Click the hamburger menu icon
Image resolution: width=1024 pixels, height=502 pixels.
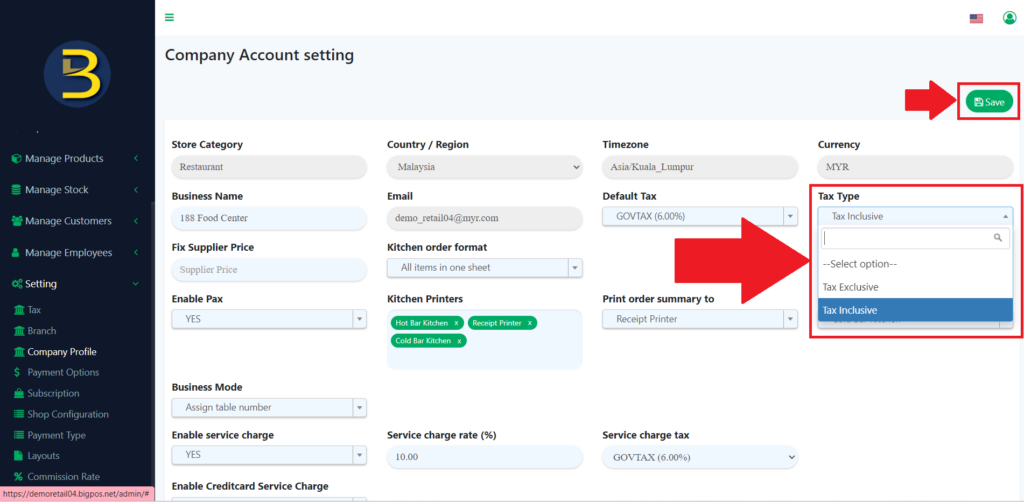tap(170, 17)
